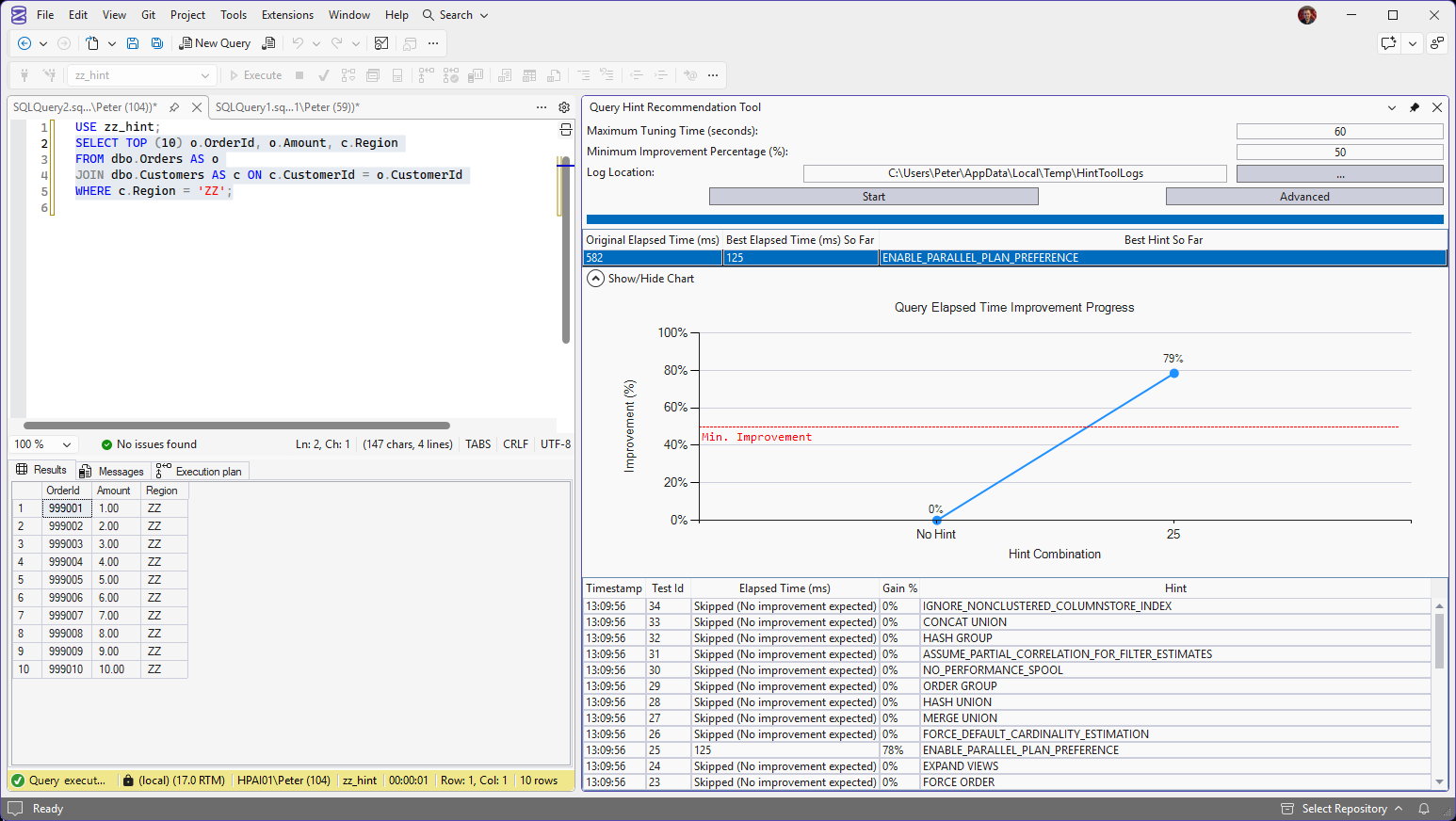
Task: Open the Select Repository dropdown
Action: click(x=1343, y=809)
